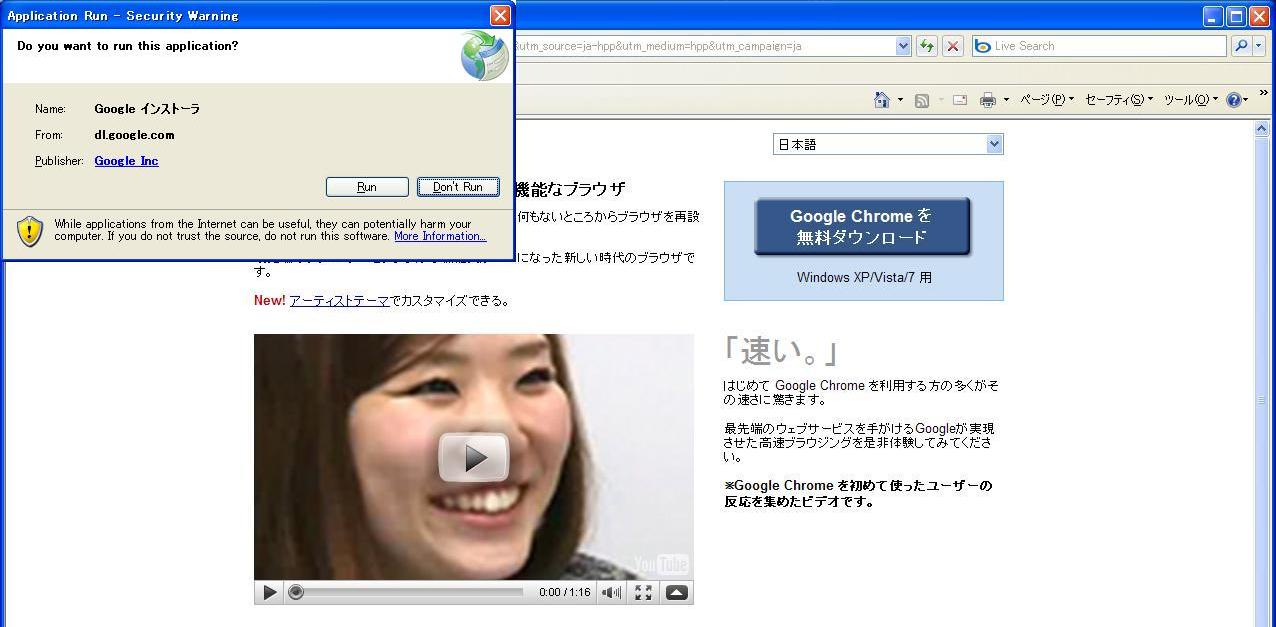The width and height of the screenshot is (1276, 627).
Task: Click the red stop loading icon
Action: pyautogui.click(x=953, y=46)
